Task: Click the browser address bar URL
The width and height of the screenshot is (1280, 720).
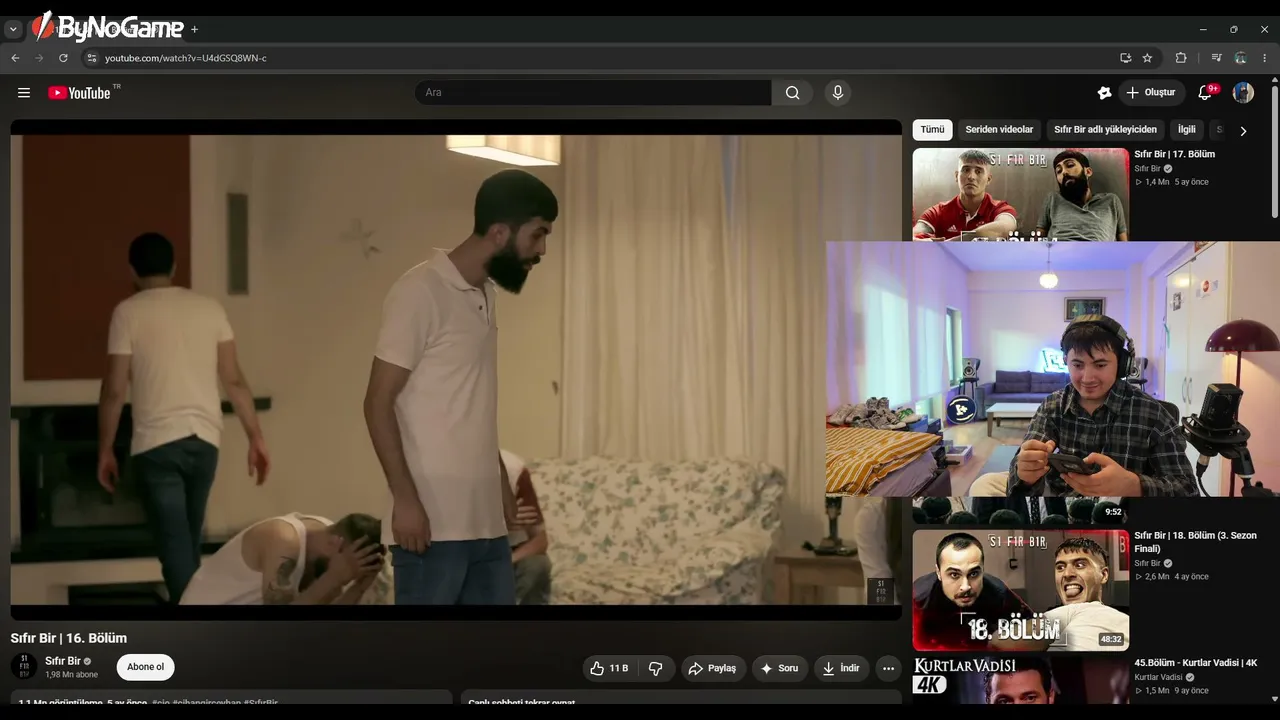Action: [186, 58]
